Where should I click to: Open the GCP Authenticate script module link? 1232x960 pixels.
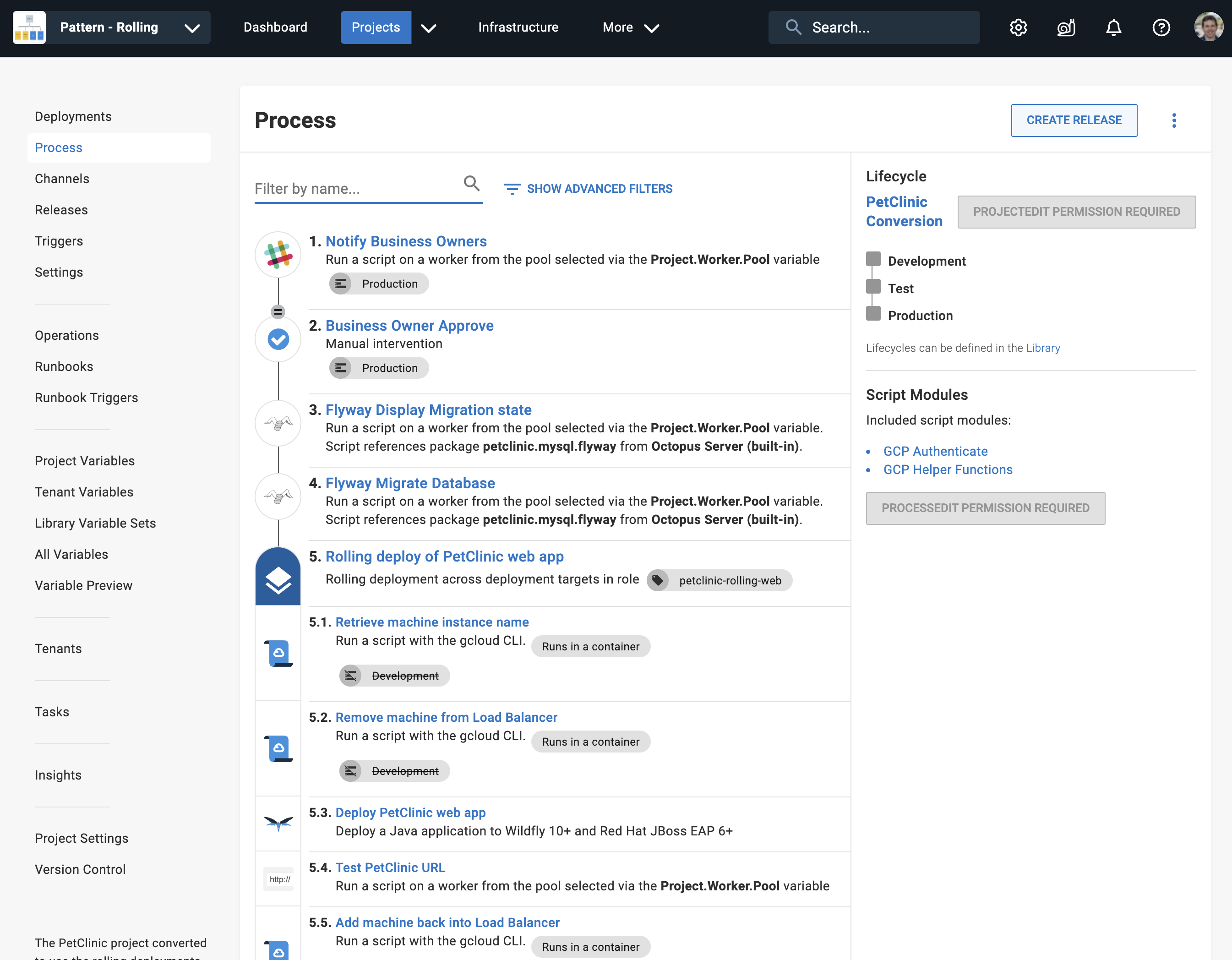935,451
